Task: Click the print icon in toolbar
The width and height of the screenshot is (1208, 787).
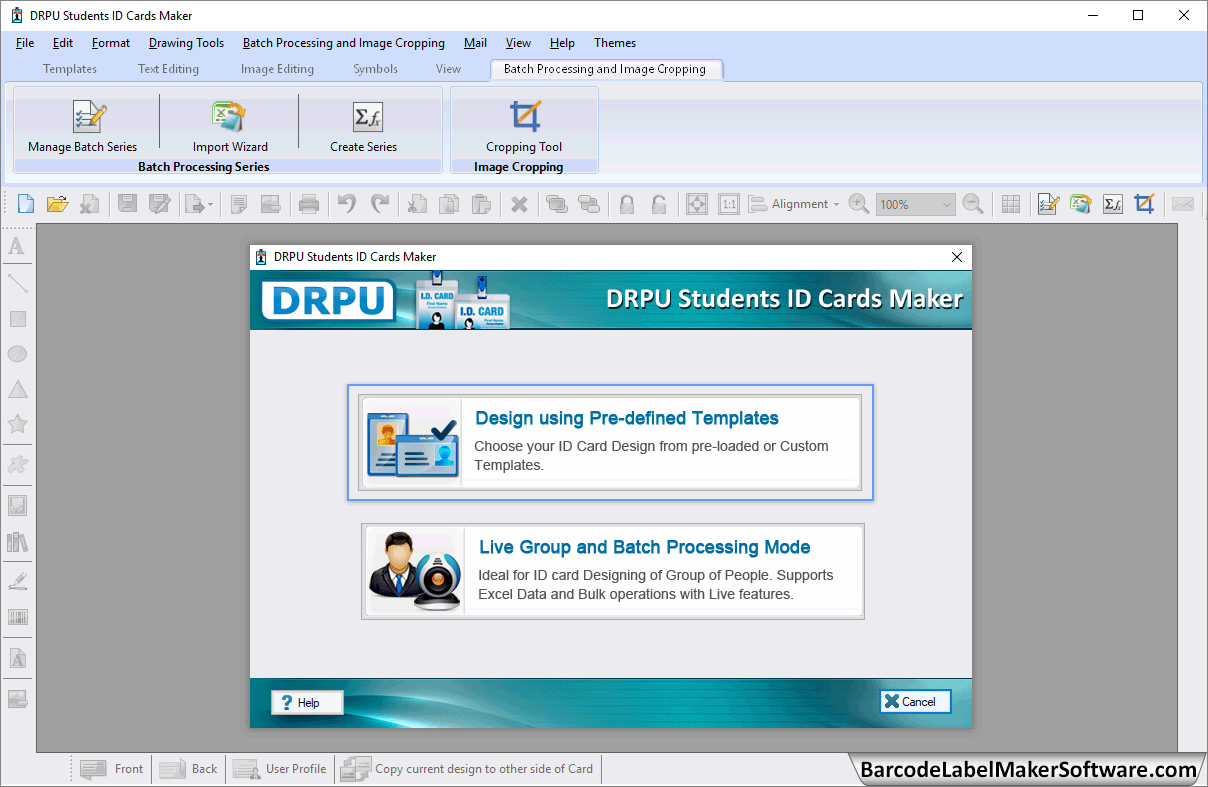Action: [x=309, y=204]
